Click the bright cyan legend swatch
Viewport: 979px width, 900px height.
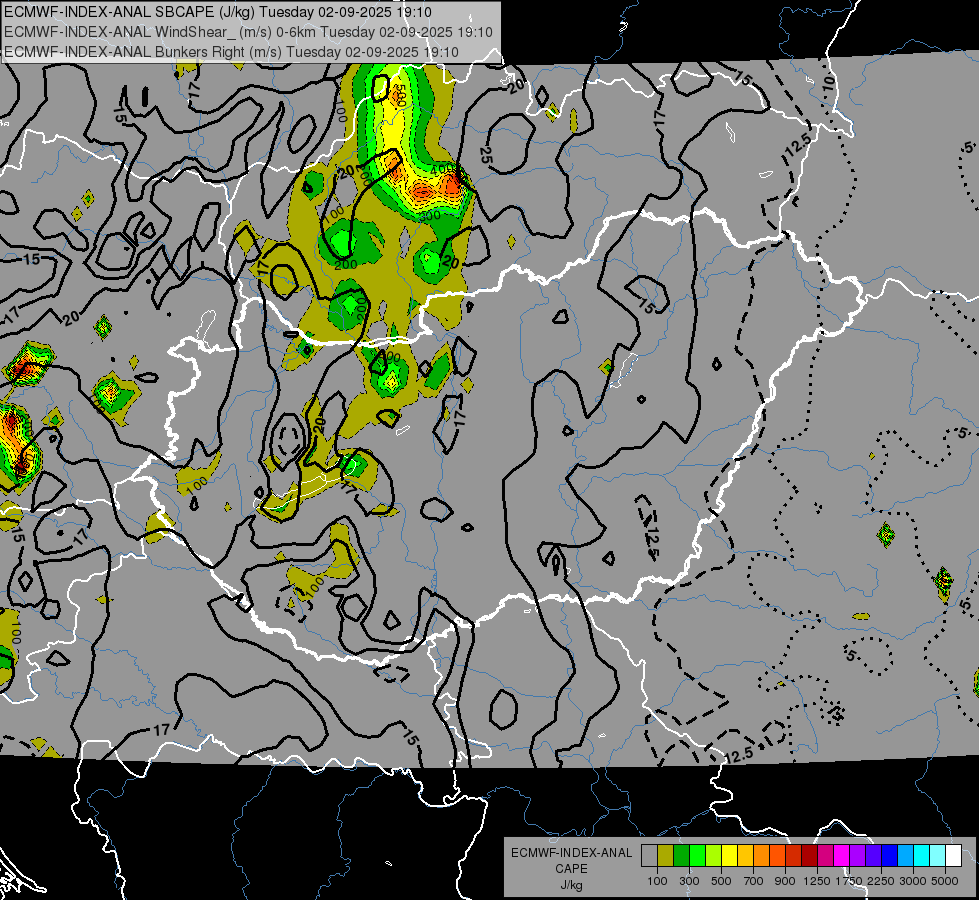922,855
